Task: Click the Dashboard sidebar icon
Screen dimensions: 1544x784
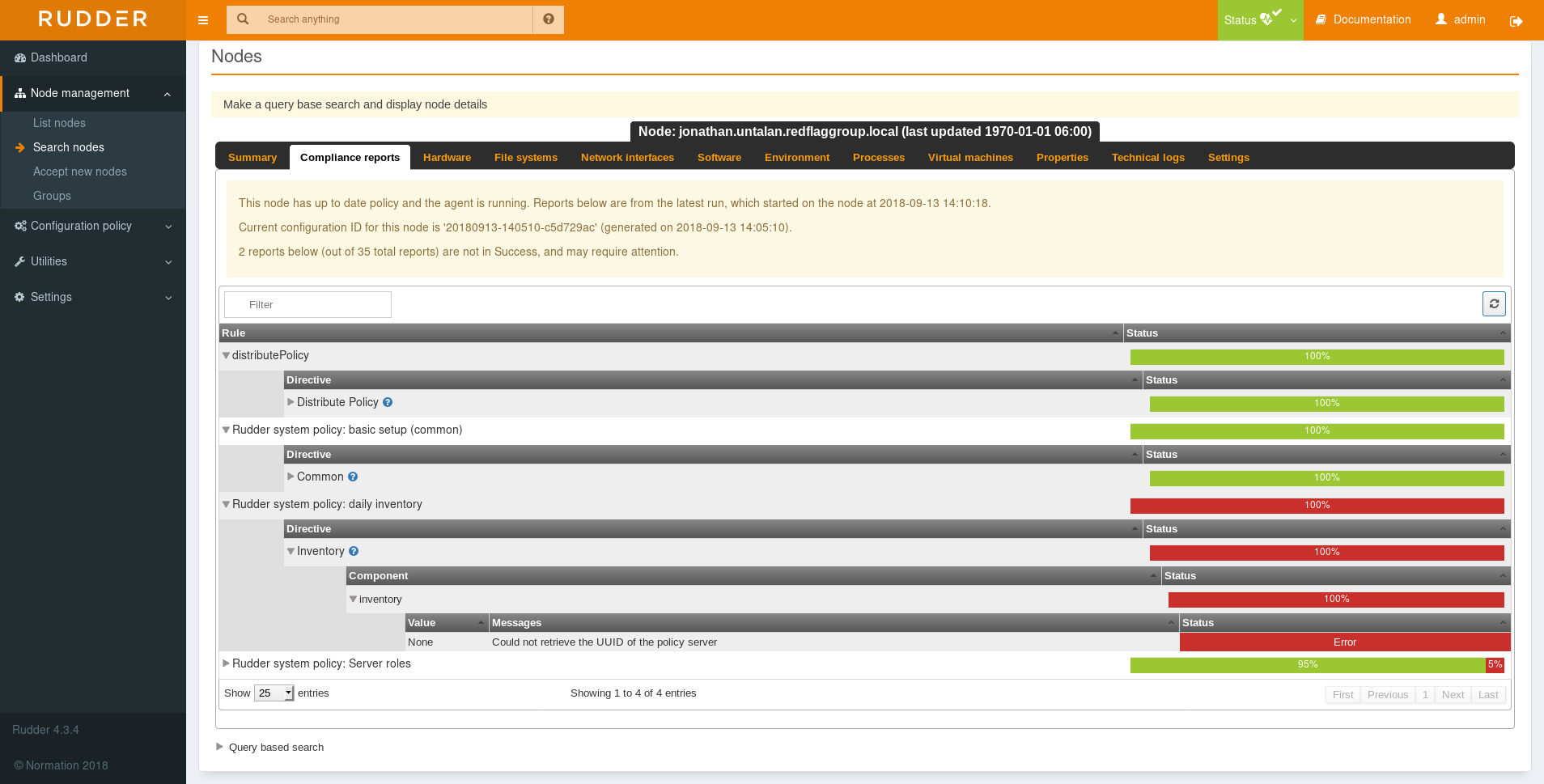Action: pyautogui.click(x=20, y=57)
